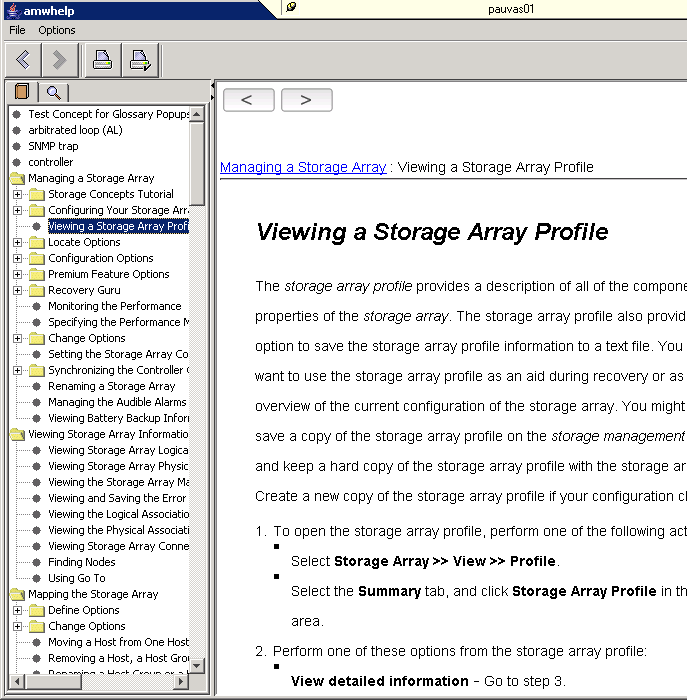The height and width of the screenshot is (700, 687).
Task: Expand the Locate Options tree node
Action: pyautogui.click(x=17, y=242)
